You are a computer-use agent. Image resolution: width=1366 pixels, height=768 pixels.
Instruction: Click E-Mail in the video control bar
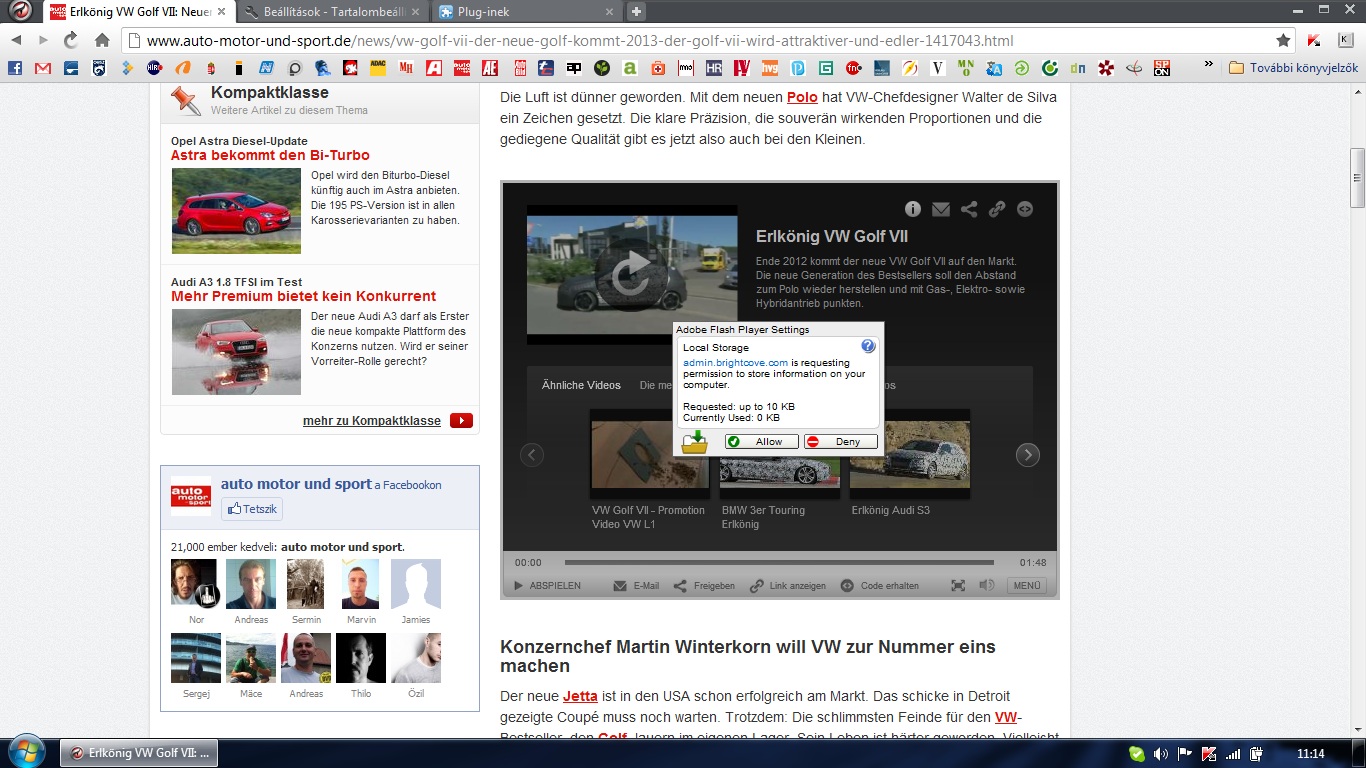(x=636, y=586)
